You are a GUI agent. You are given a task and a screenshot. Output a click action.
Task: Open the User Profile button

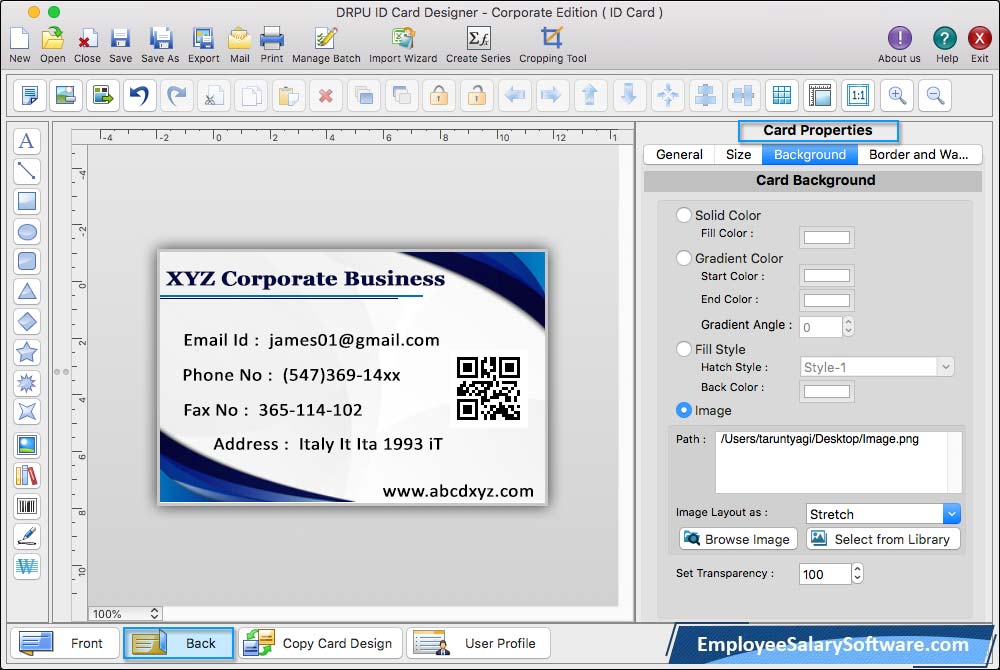(x=478, y=643)
